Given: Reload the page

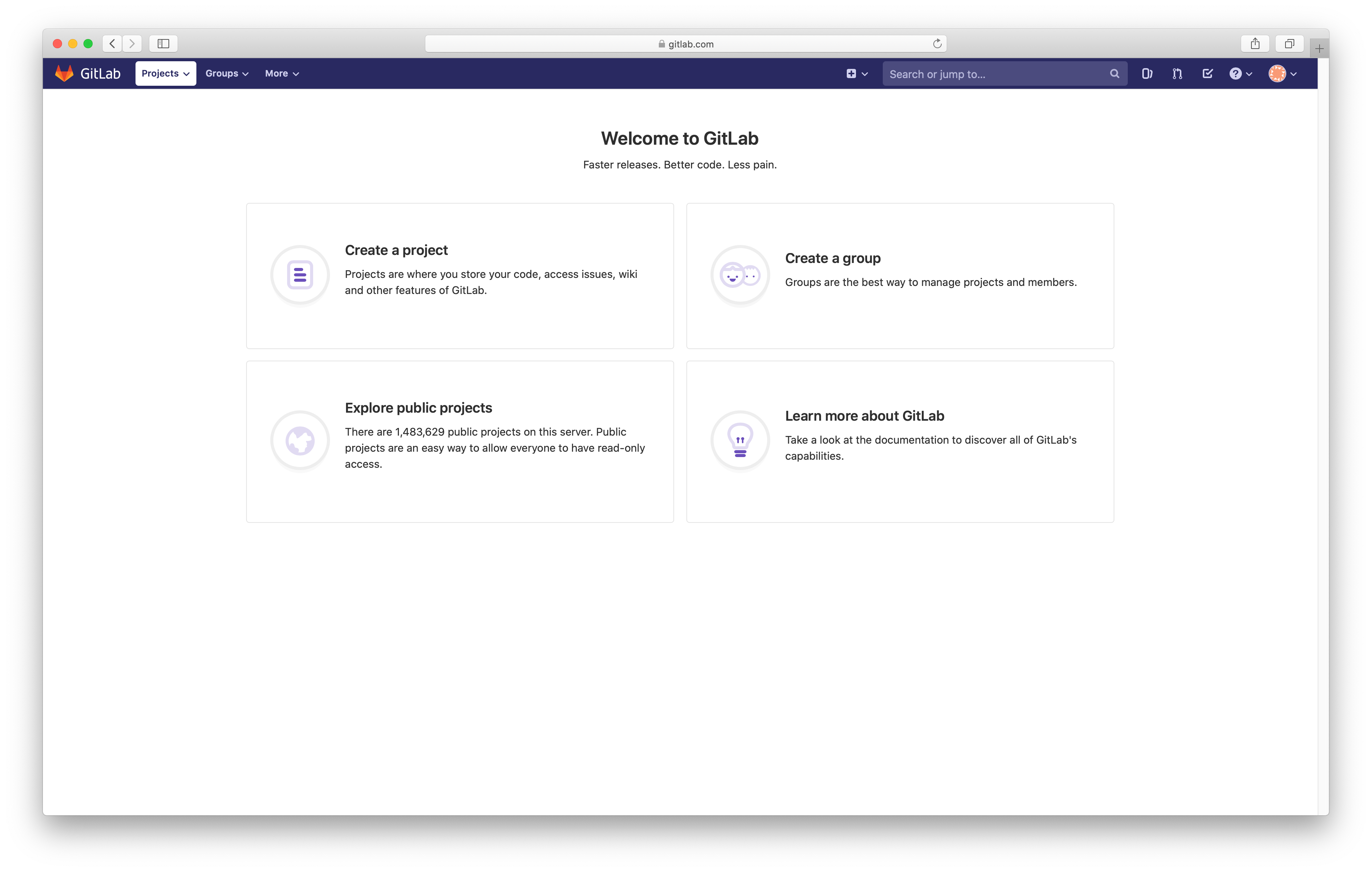Looking at the screenshot, I should click(x=937, y=44).
